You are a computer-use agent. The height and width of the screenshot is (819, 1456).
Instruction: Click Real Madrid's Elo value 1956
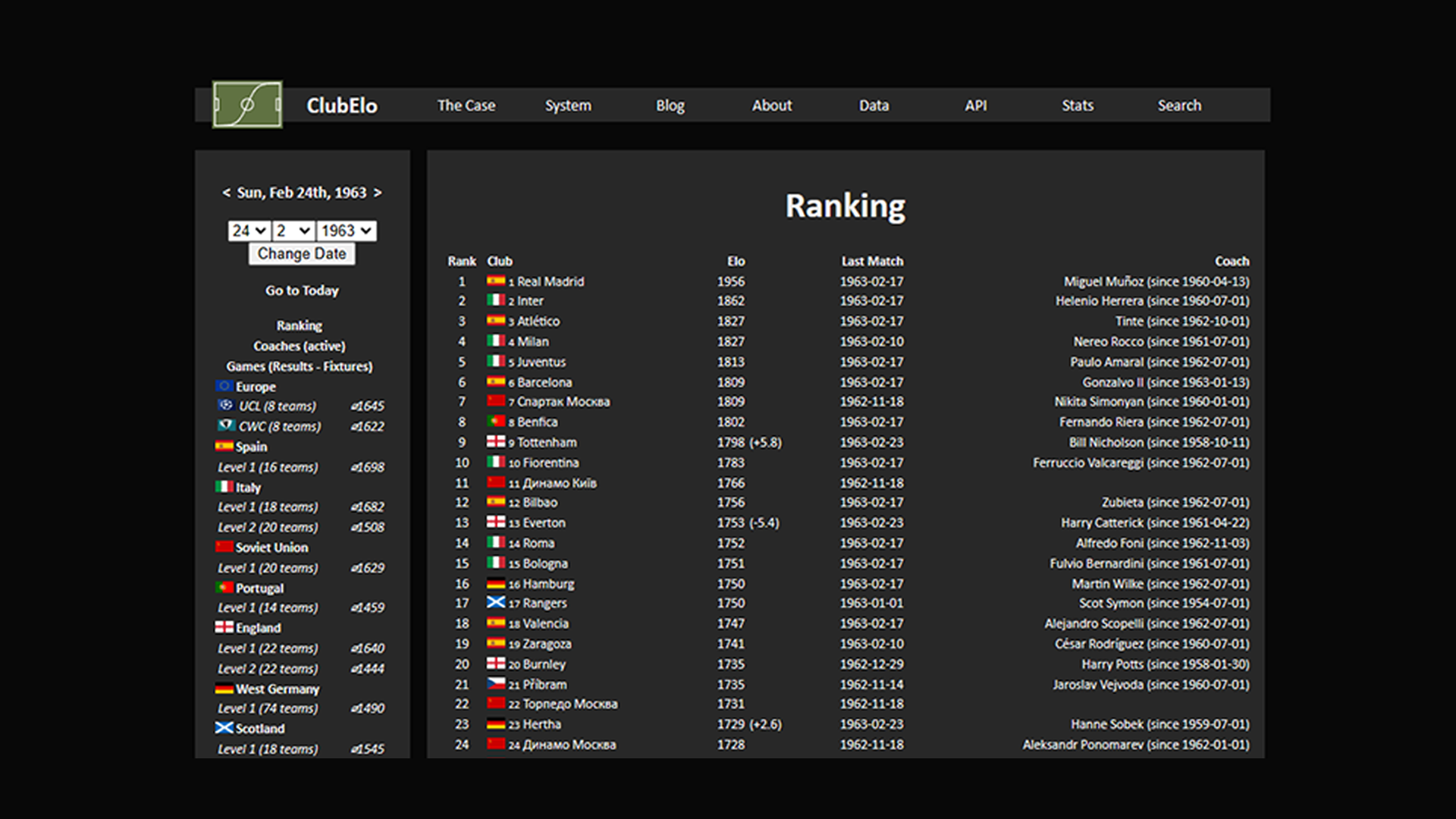coord(731,281)
